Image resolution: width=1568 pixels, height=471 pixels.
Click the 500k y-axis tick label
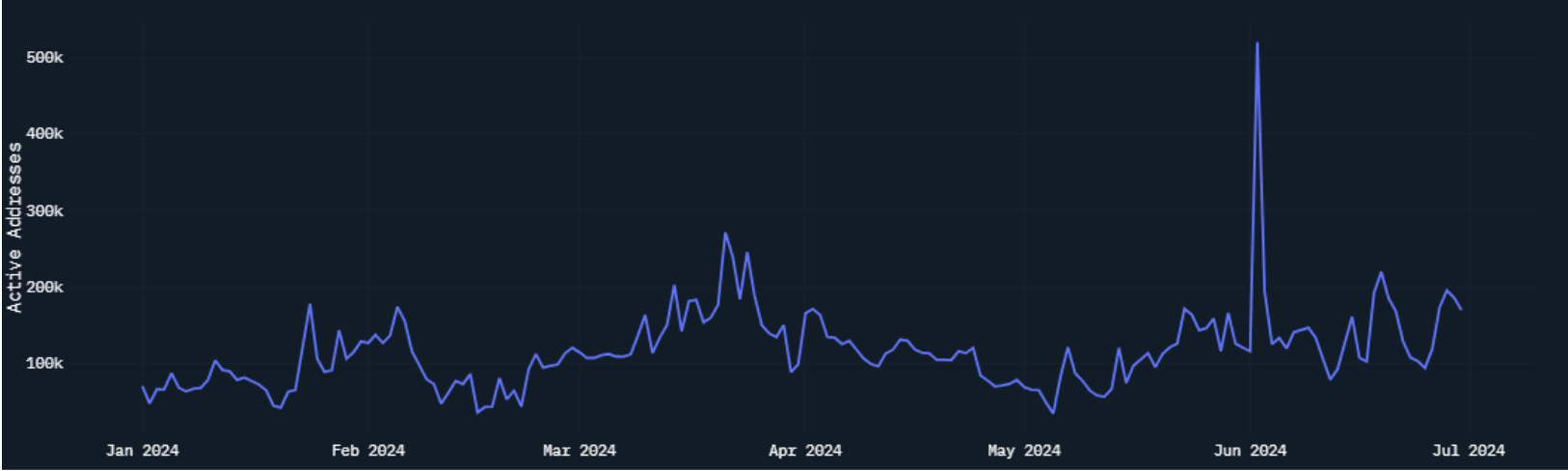point(44,58)
